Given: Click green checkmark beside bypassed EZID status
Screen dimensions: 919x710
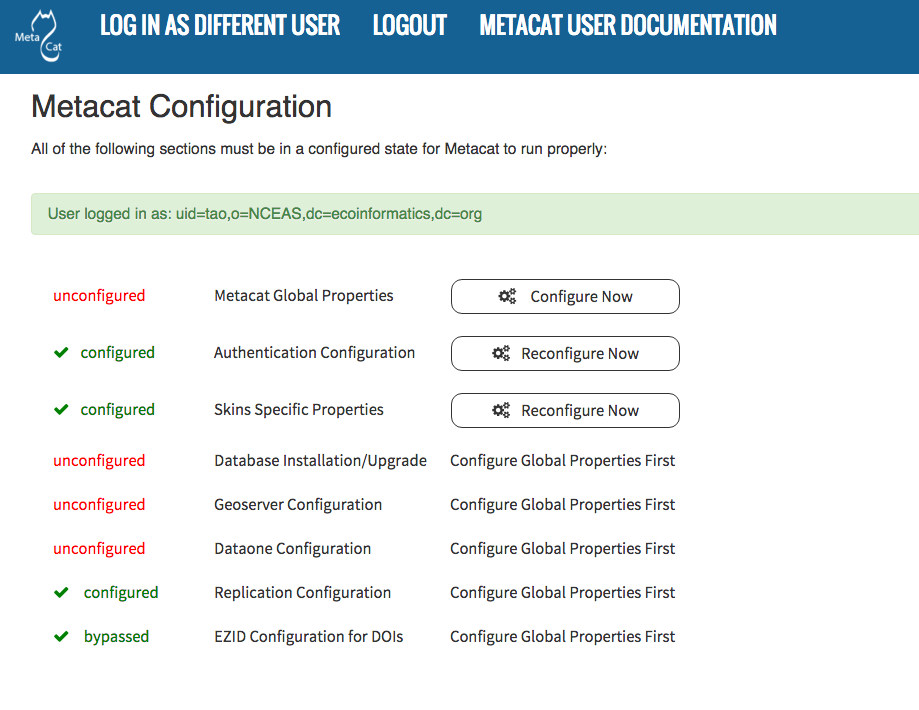Looking at the screenshot, I should [x=61, y=637].
